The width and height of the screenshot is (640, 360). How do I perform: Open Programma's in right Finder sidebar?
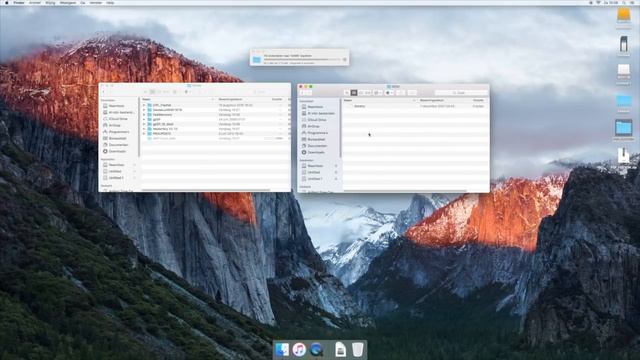(318, 133)
